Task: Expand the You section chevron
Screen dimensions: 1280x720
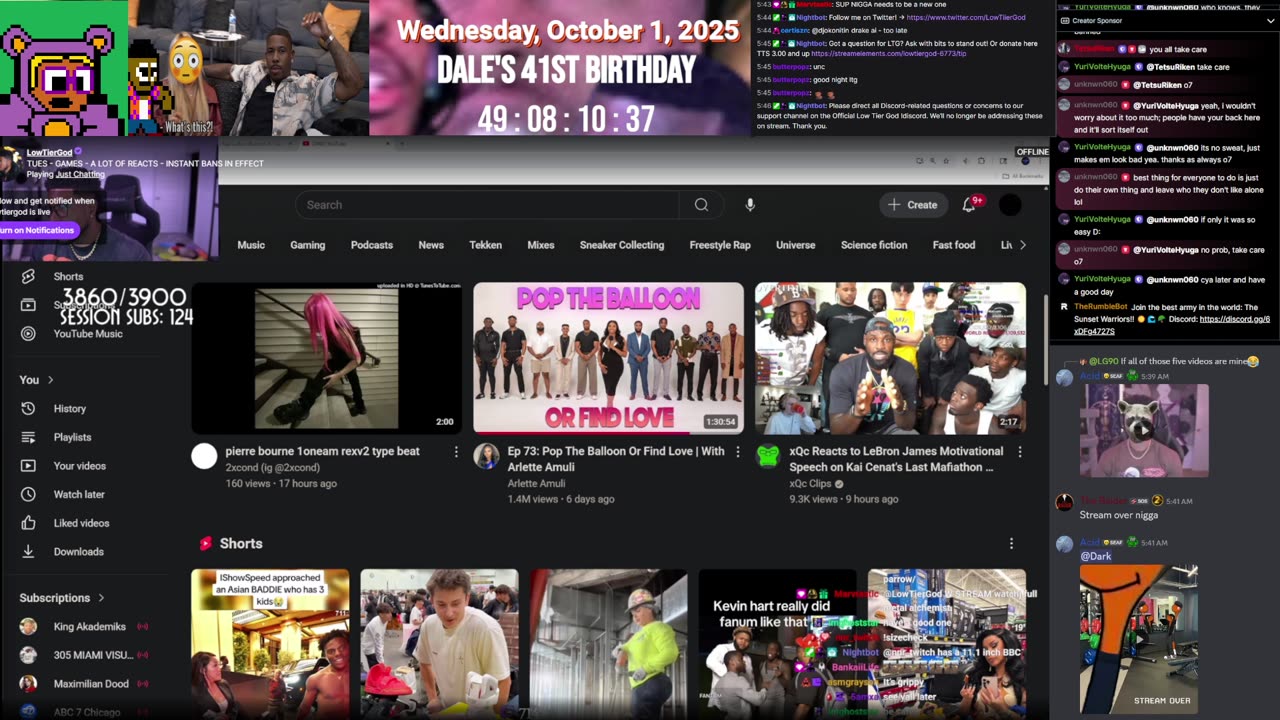Action: click(x=50, y=380)
